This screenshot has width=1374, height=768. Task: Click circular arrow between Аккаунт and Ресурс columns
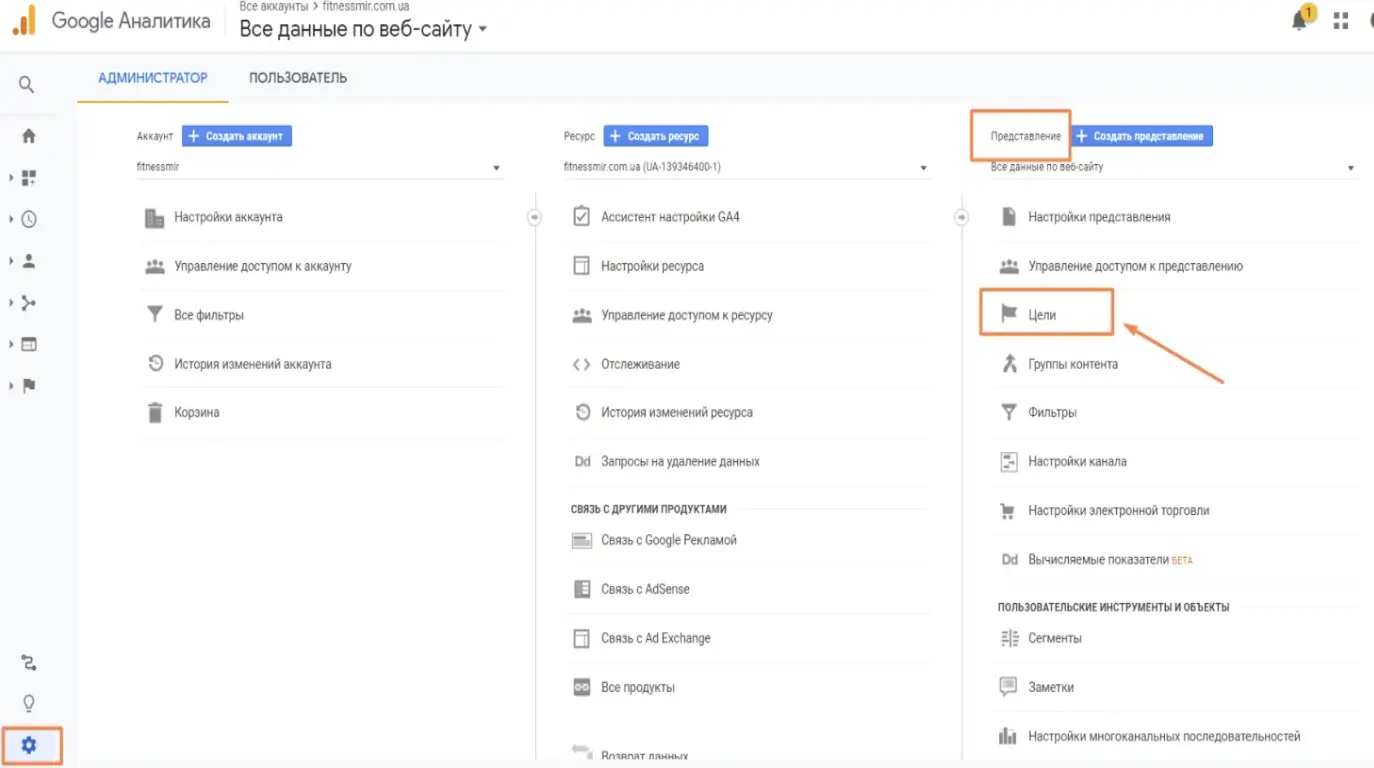(534, 216)
